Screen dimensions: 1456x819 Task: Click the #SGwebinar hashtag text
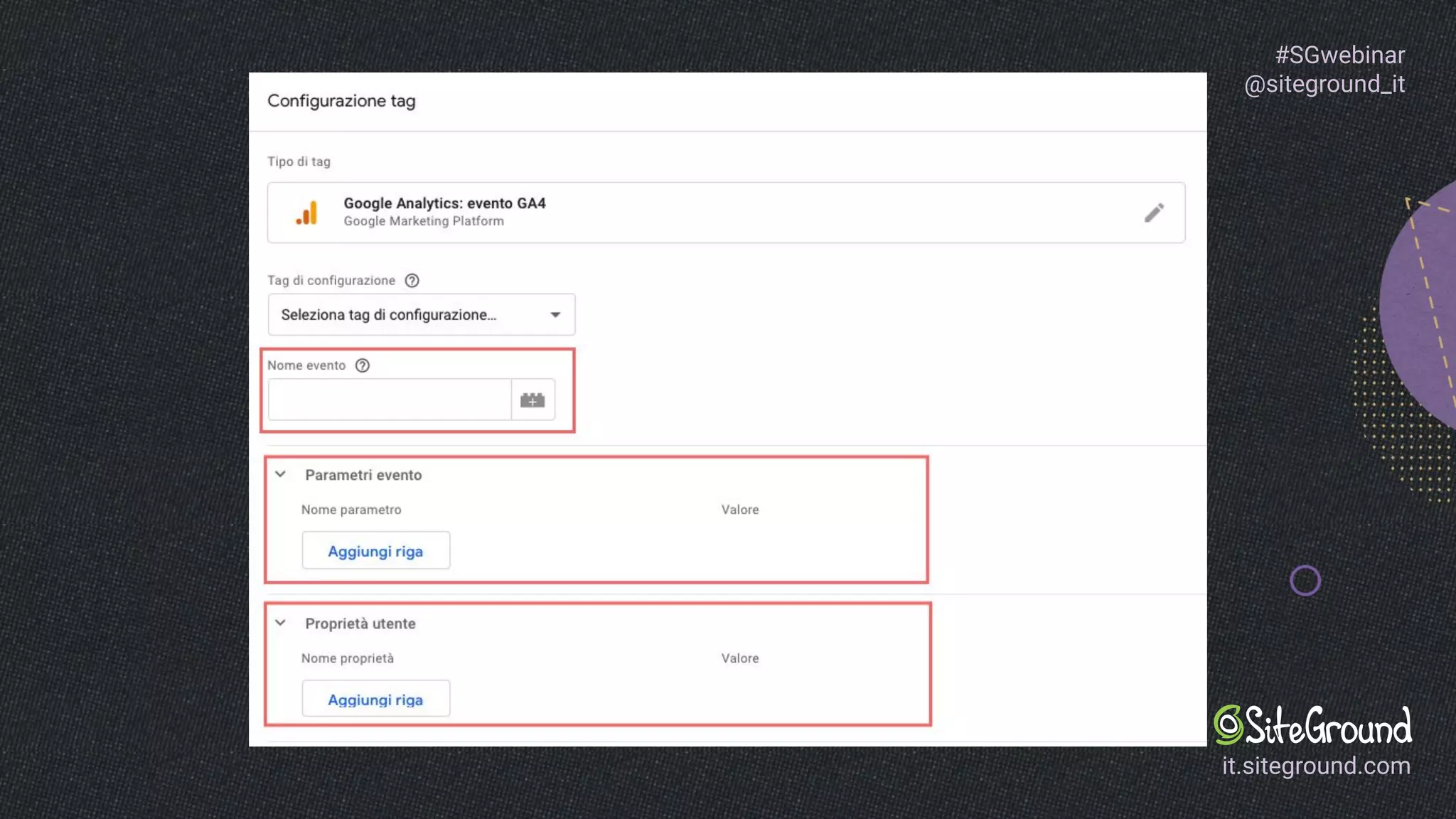(x=1340, y=55)
